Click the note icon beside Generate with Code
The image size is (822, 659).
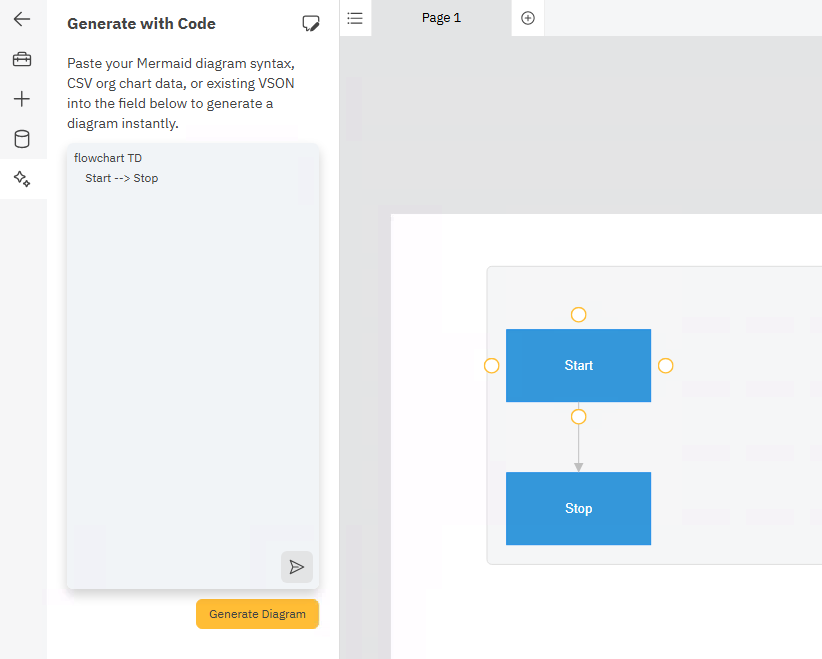pos(311,24)
